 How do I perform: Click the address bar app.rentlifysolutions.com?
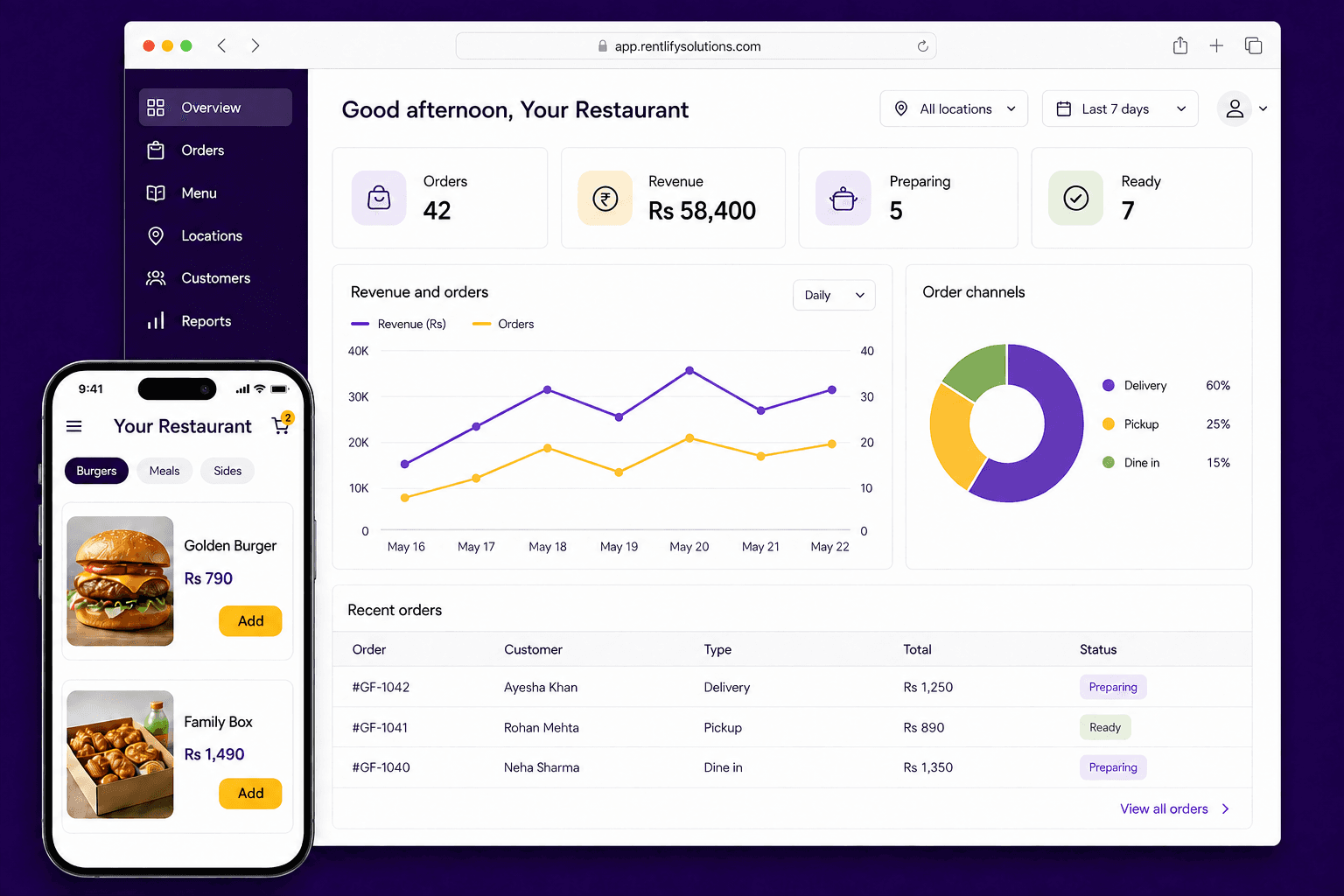coord(696,46)
